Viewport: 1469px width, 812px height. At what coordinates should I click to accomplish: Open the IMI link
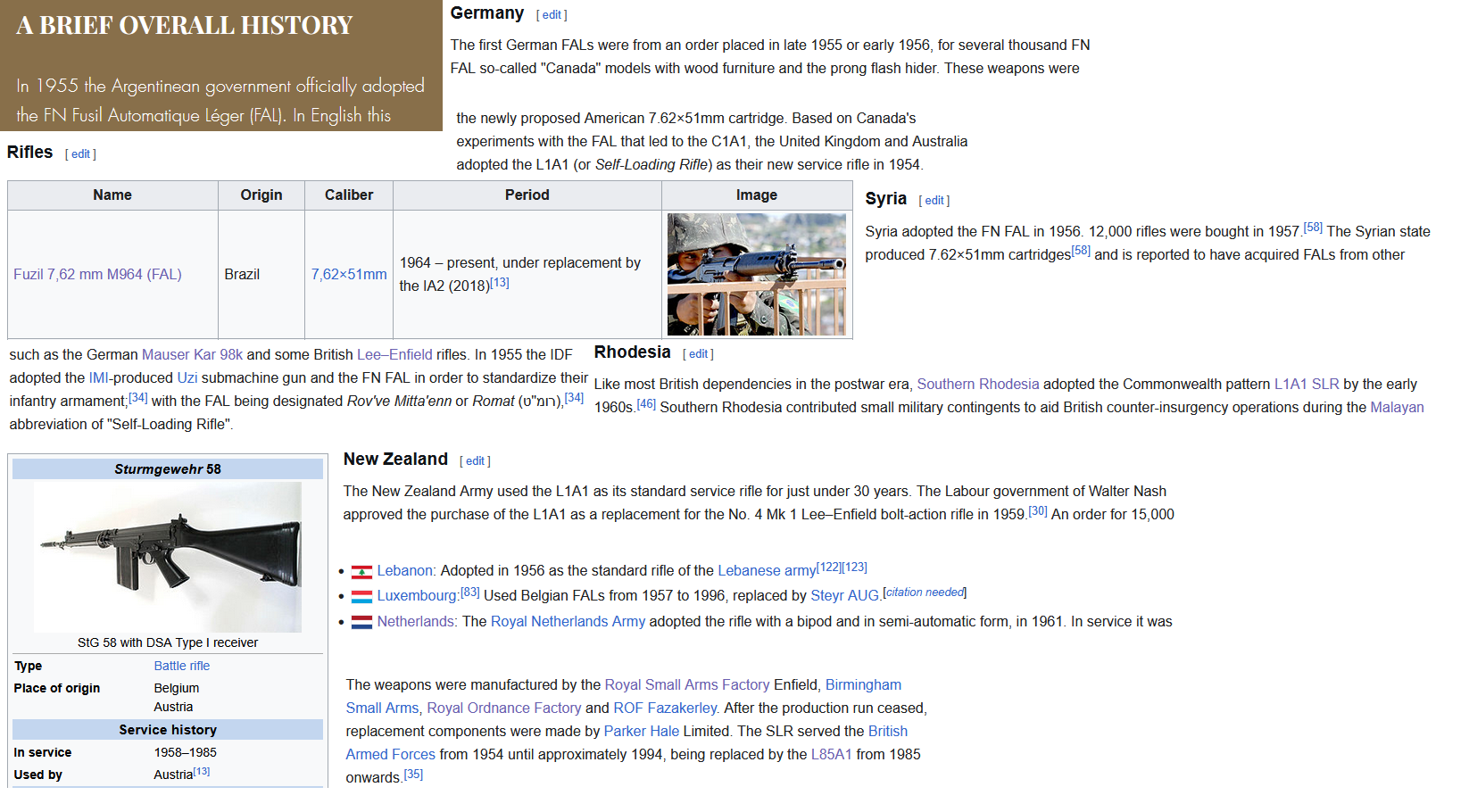(x=98, y=378)
